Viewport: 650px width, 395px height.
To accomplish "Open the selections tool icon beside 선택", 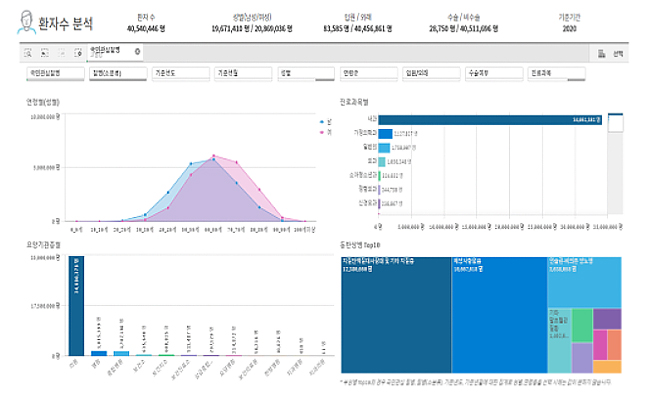I will point(601,53).
